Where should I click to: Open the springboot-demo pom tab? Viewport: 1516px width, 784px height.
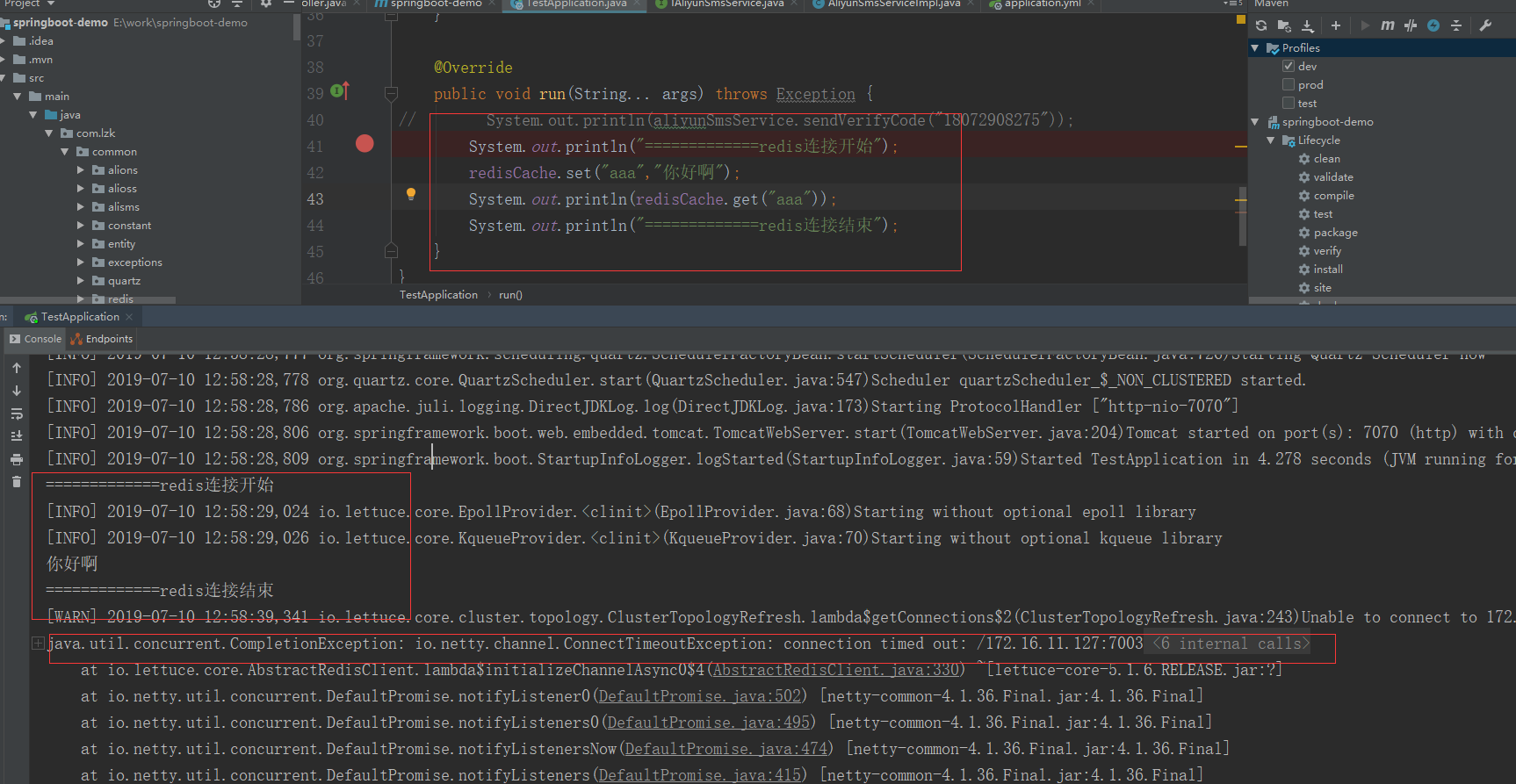pyautogui.click(x=435, y=4)
